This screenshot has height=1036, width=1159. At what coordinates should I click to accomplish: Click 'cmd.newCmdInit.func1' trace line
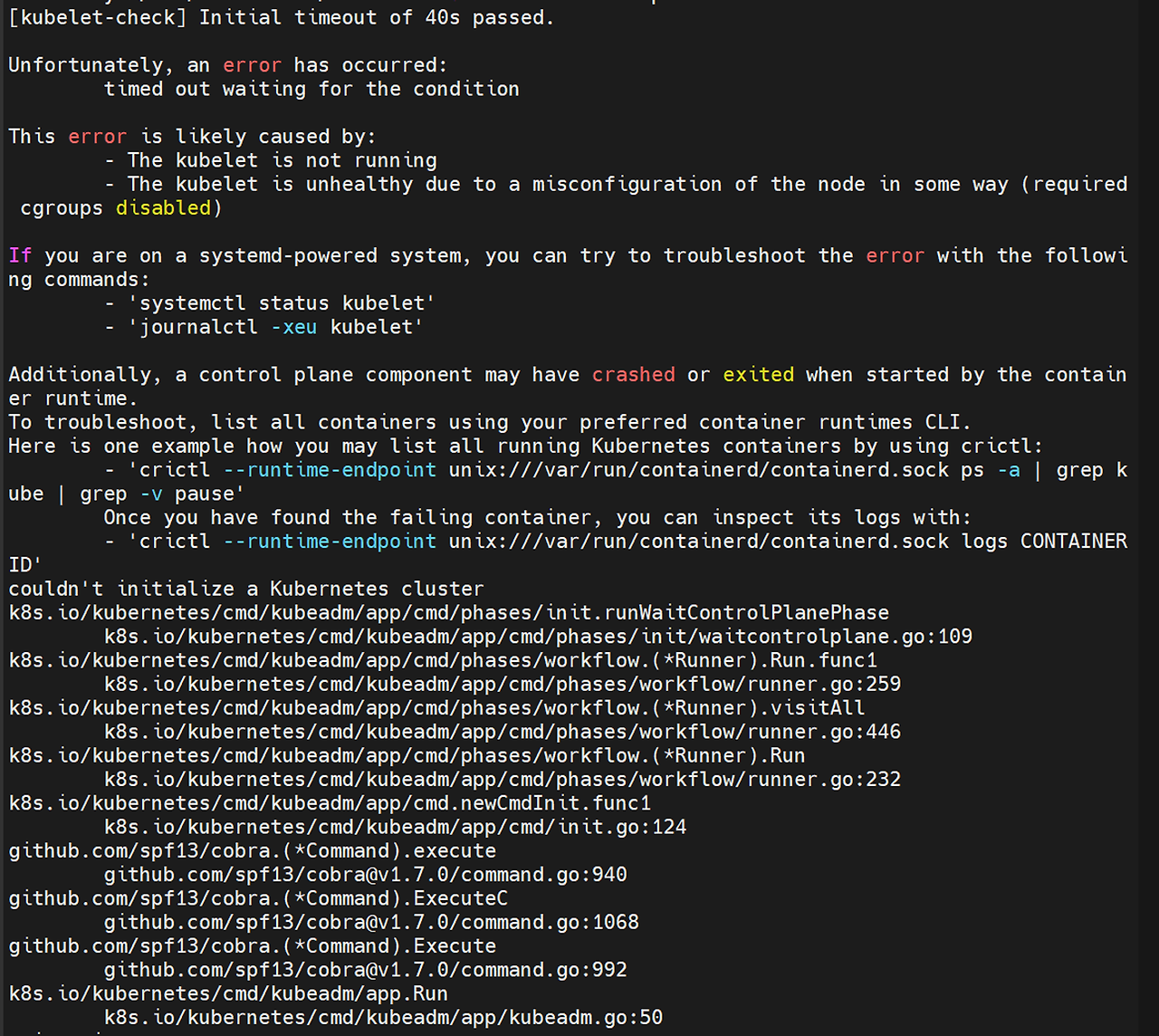click(330, 803)
